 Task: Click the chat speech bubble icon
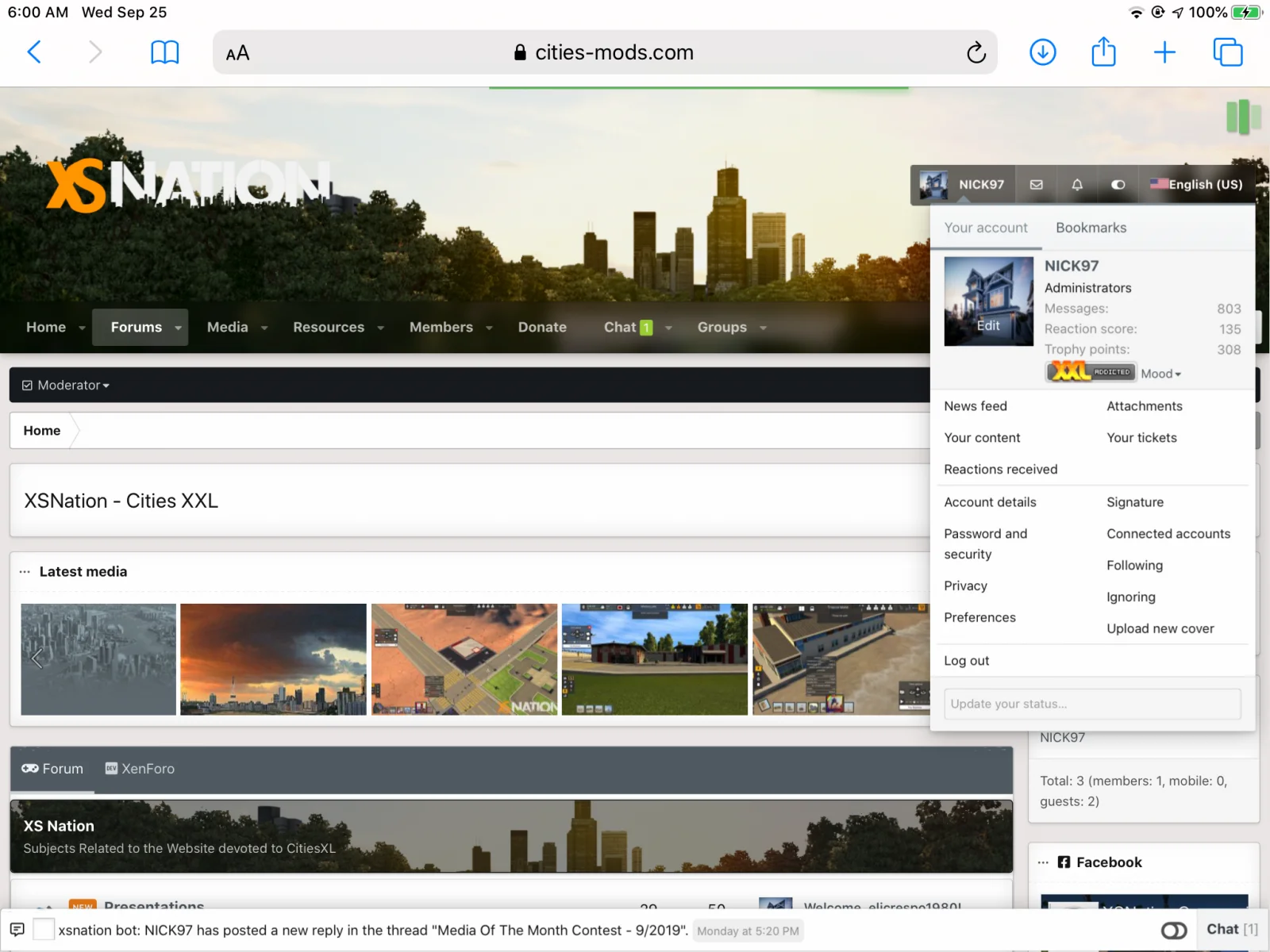click(x=17, y=930)
